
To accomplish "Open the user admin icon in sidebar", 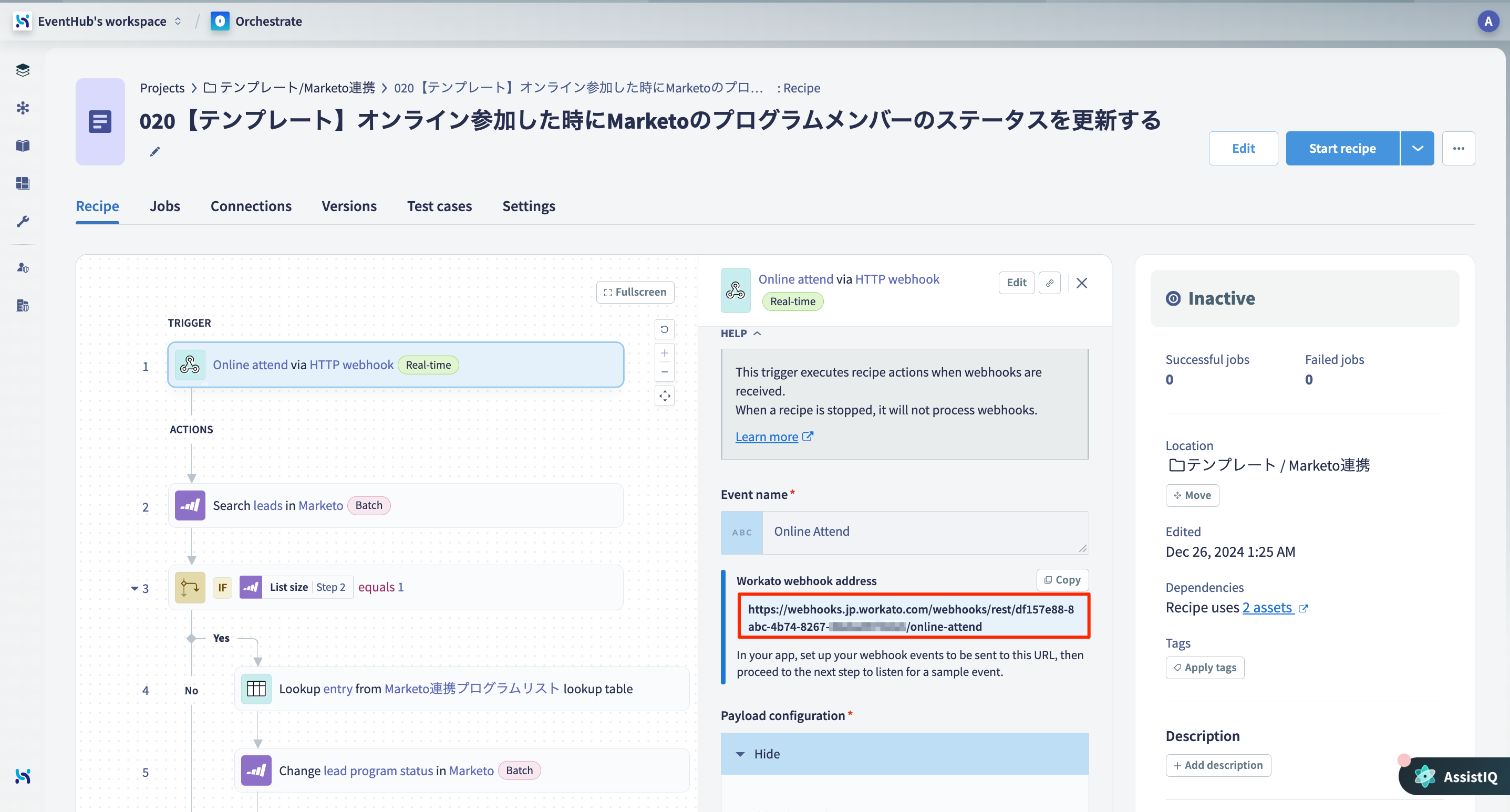I will tap(23, 268).
